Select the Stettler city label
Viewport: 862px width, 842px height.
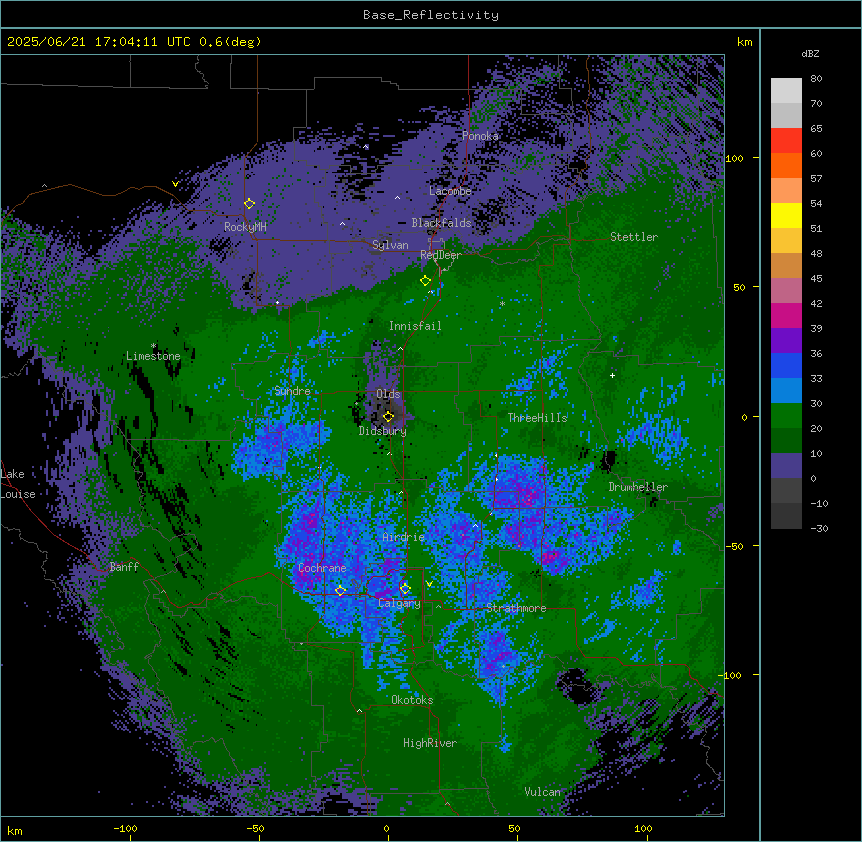[x=634, y=237]
